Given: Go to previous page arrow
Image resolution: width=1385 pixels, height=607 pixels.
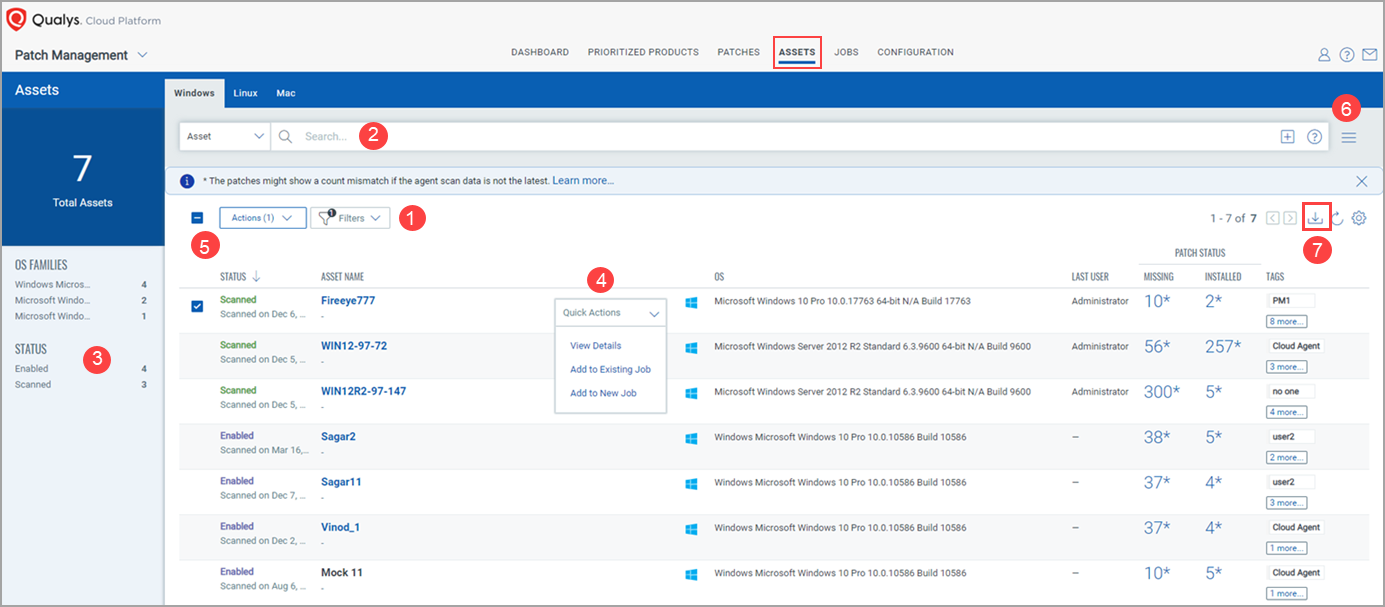Looking at the screenshot, I should tap(1273, 218).
